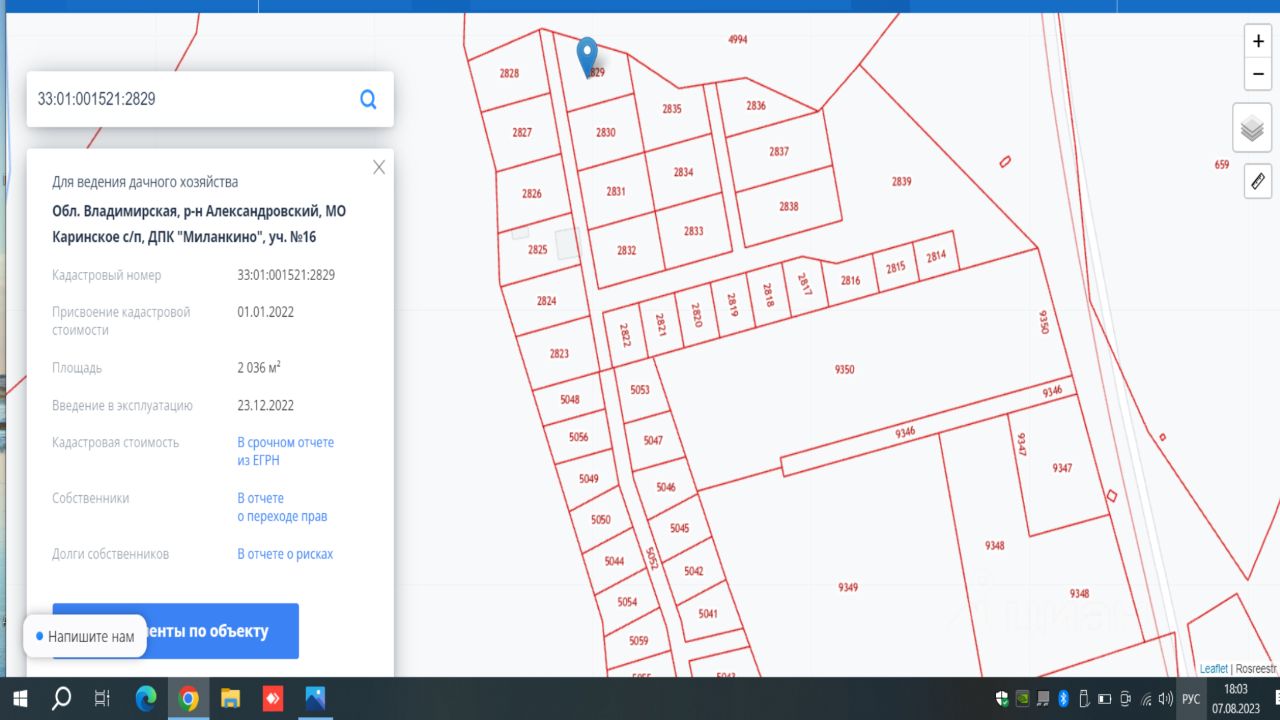Select parcel 2815 on the map

[x=895, y=267]
